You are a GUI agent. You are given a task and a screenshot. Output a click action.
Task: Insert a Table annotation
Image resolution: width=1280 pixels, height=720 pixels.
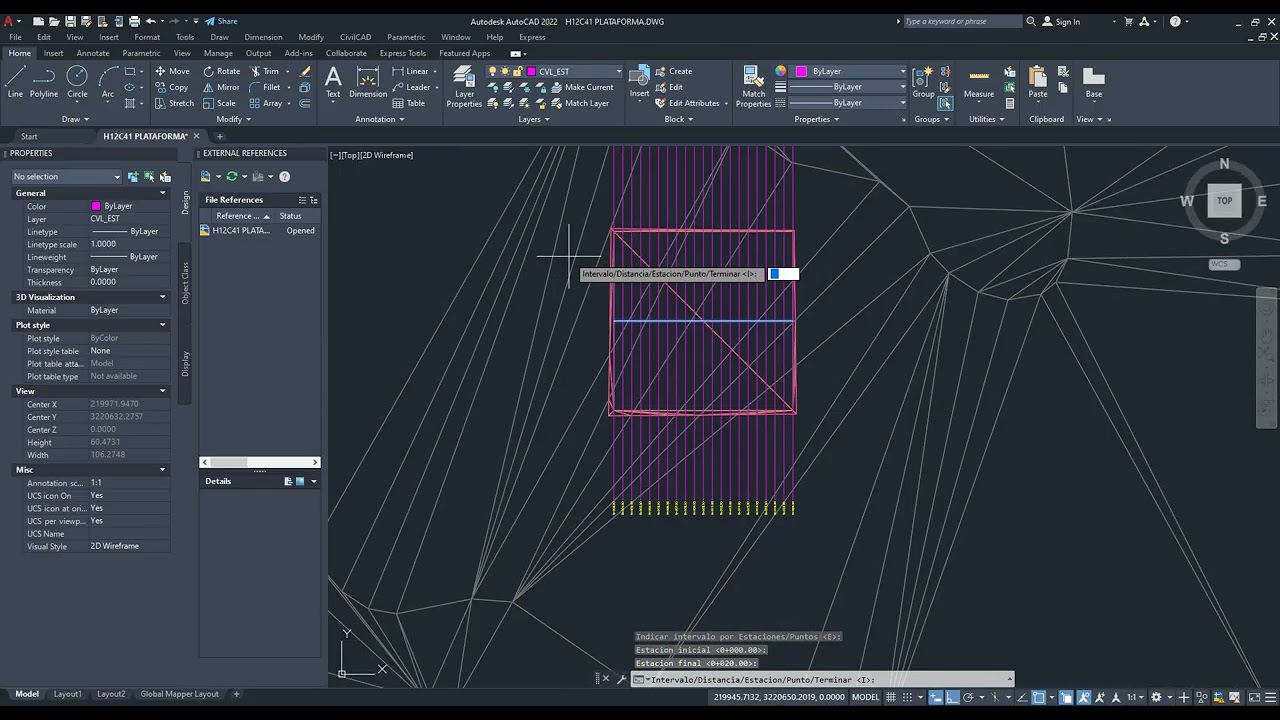[x=409, y=103]
